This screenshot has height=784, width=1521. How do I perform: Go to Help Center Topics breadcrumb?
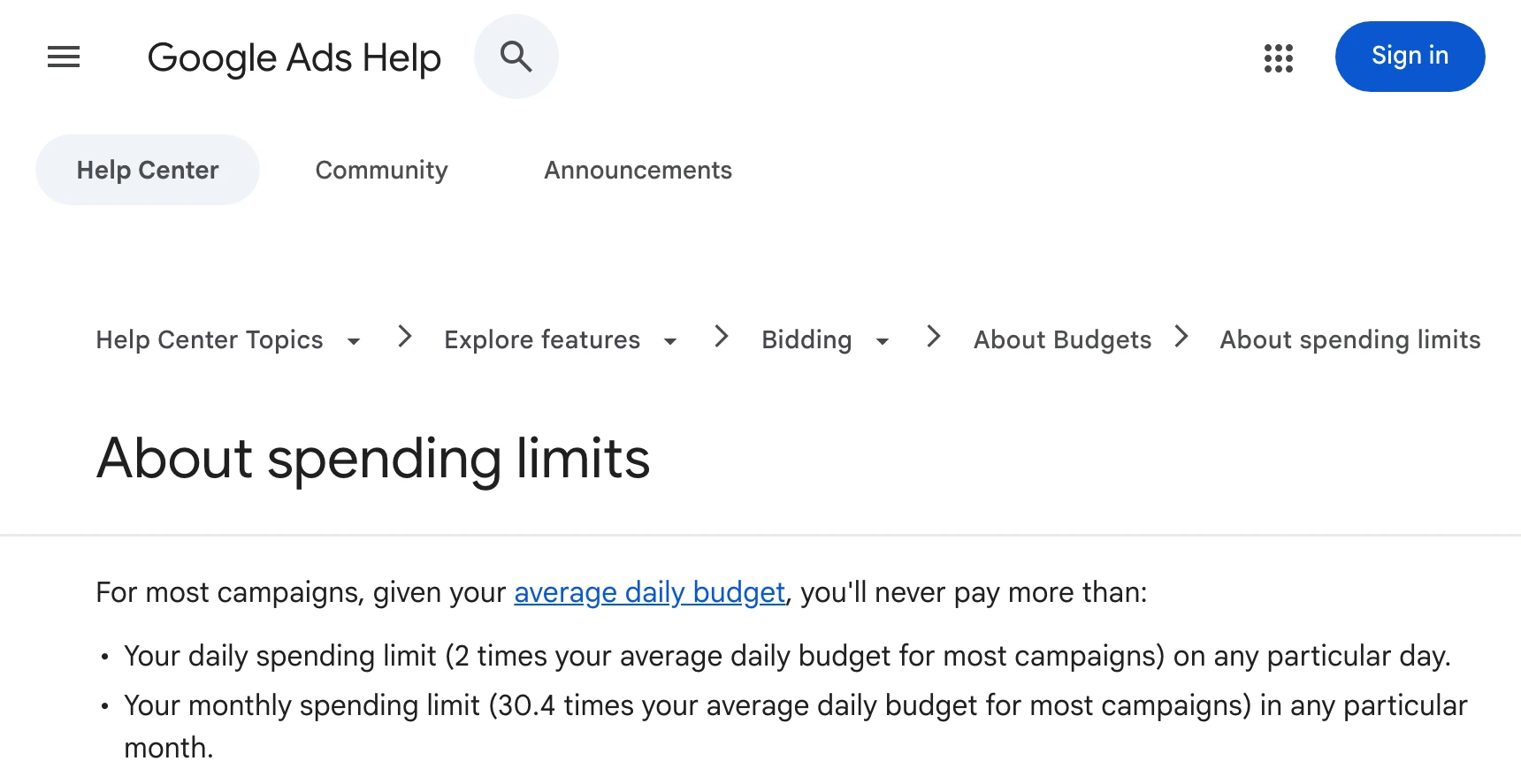coord(210,340)
